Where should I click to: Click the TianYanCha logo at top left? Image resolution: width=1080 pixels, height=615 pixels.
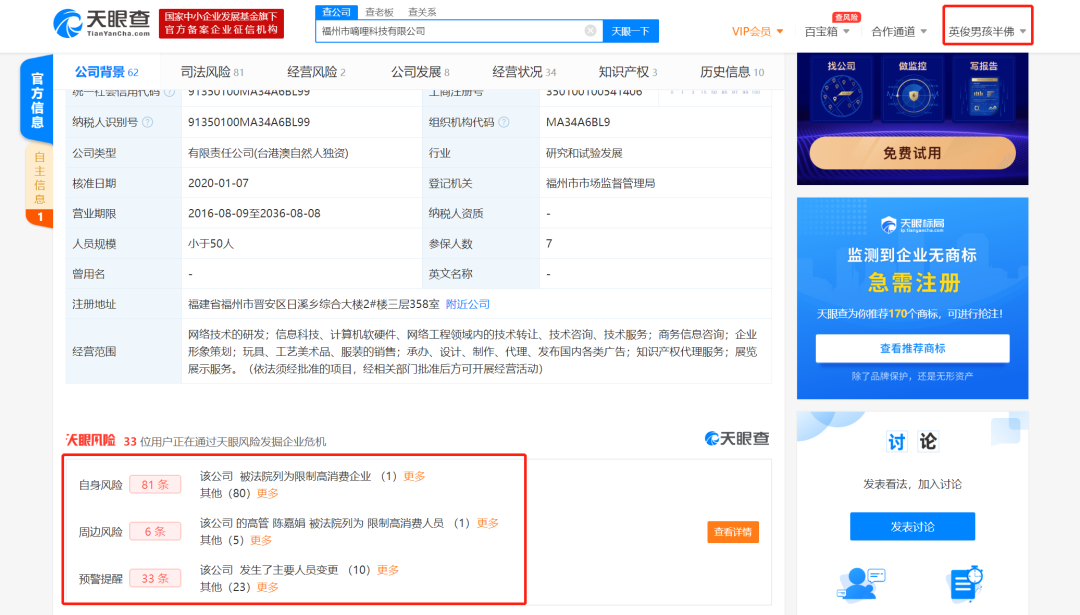[101, 23]
